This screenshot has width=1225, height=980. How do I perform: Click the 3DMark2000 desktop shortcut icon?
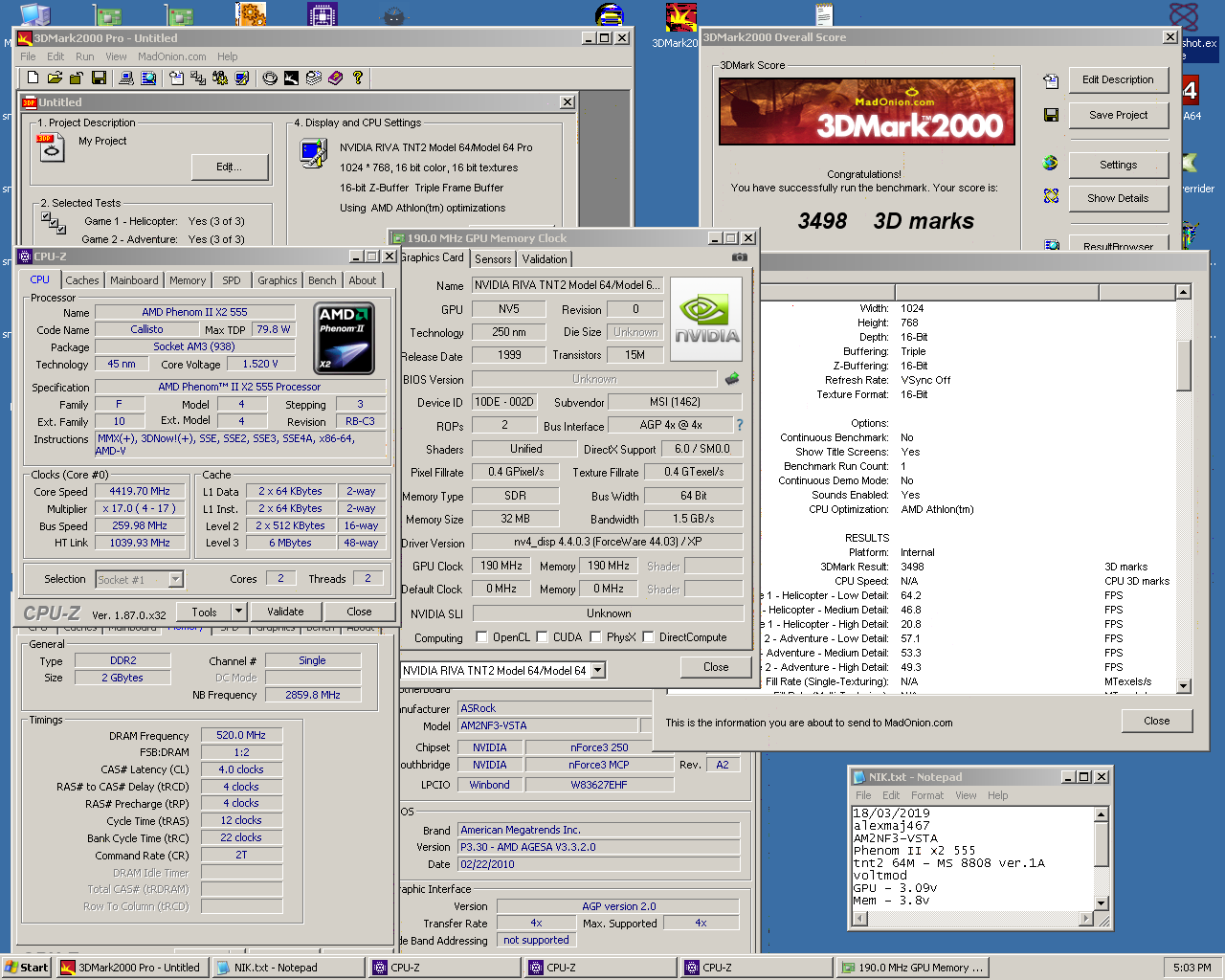pyautogui.click(x=680, y=18)
